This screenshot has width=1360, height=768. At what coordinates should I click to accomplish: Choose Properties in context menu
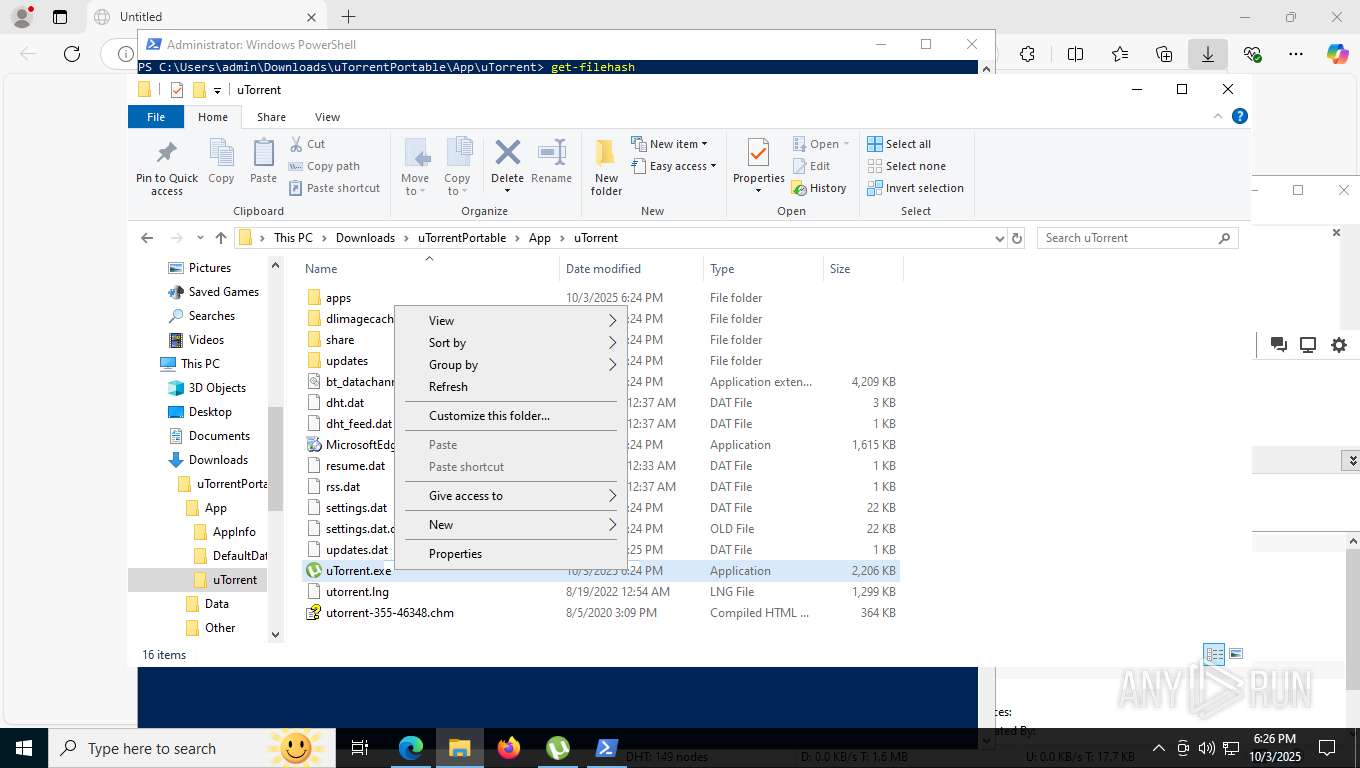(511, 554)
